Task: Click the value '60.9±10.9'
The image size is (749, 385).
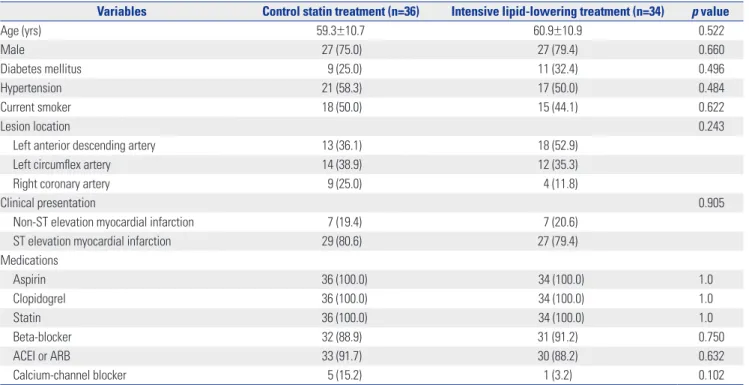Action: tap(557, 31)
